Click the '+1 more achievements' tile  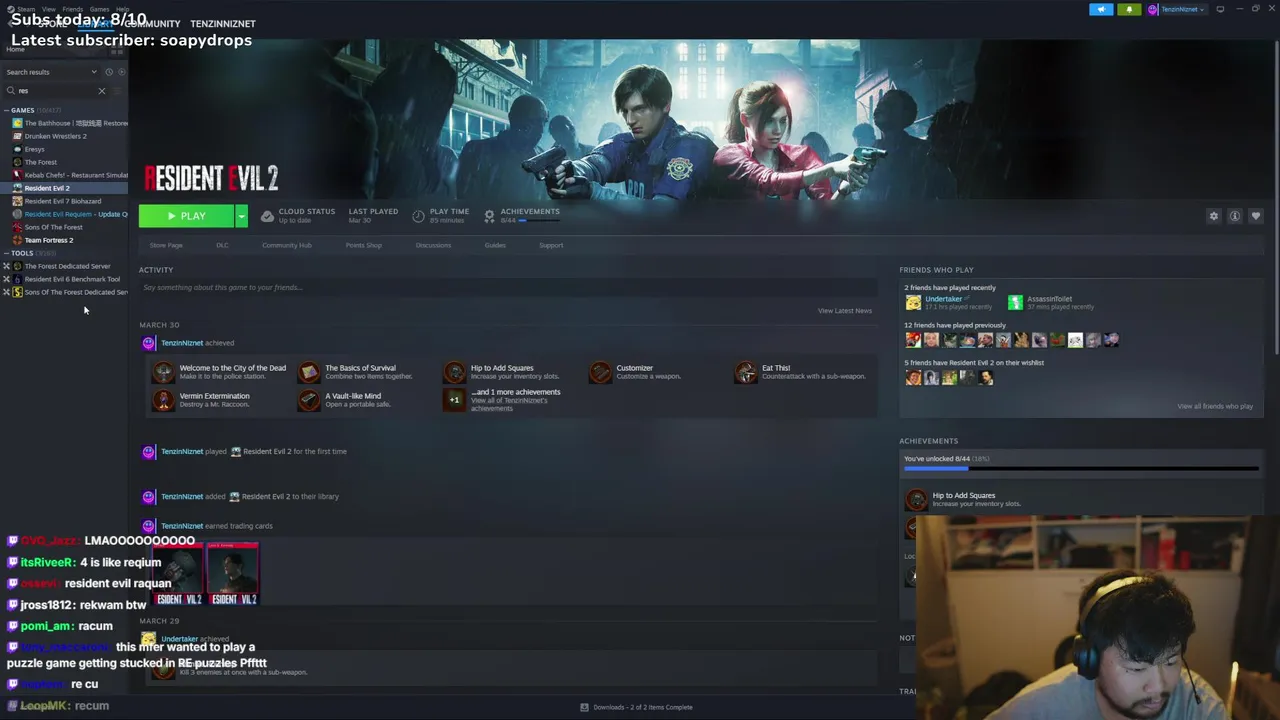coord(455,400)
